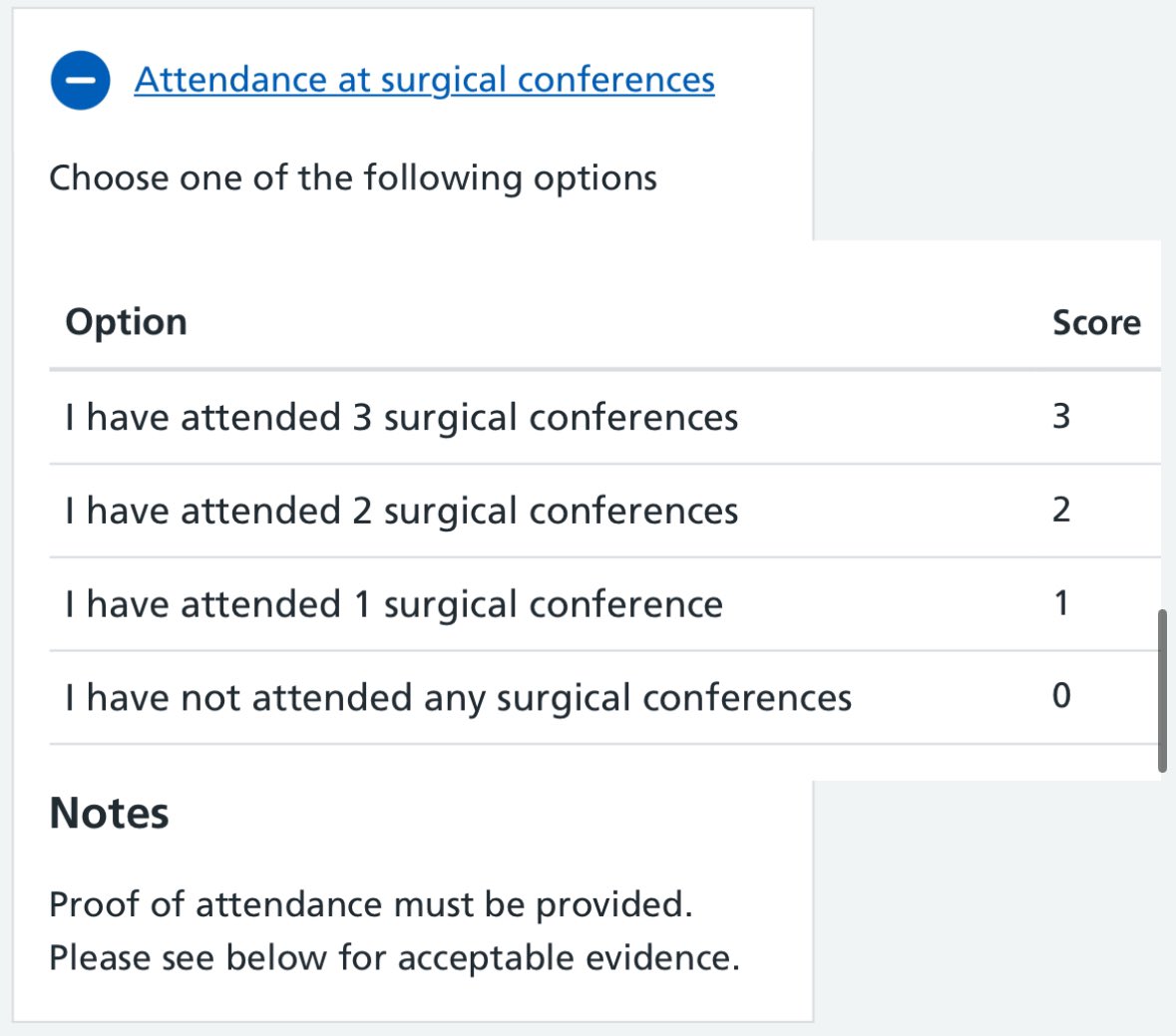
Task: Click the Notes heading
Action: point(109,814)
